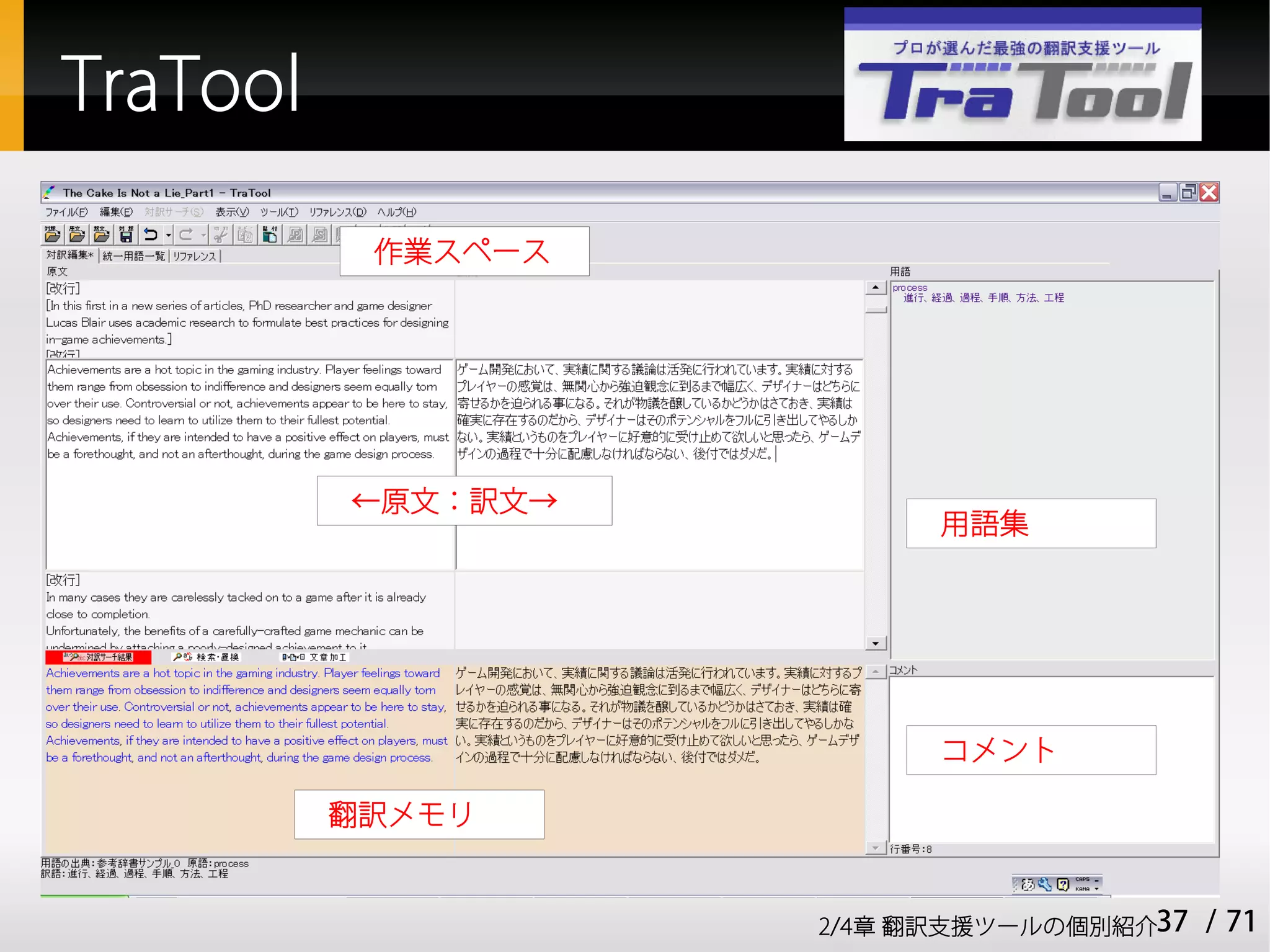Viewport: 1270px width, 952px height.
Task: Click the 行番号:8 line number status
Action: click(911, 849)
